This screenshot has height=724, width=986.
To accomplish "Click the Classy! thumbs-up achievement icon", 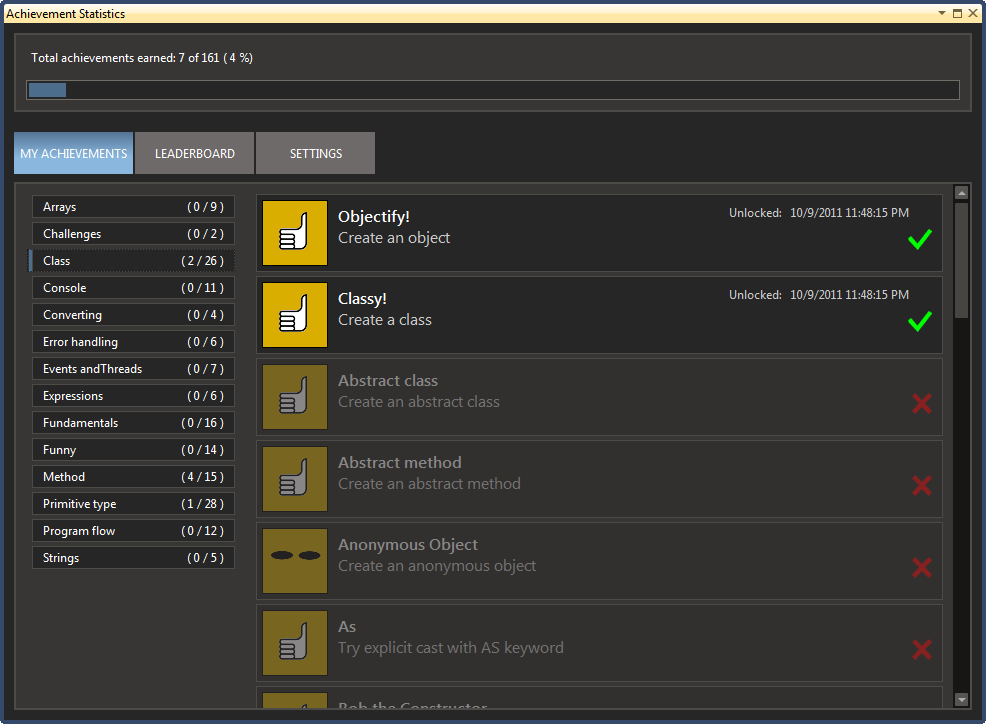I will [295, 315].
